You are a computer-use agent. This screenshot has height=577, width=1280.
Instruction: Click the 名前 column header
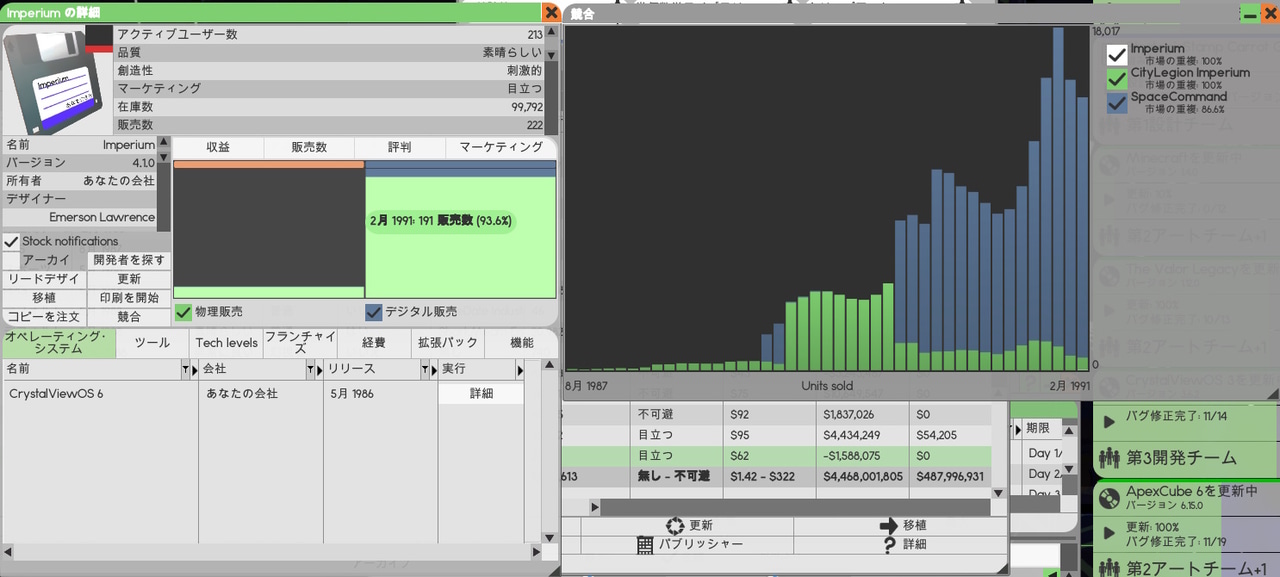pos(93,370)
